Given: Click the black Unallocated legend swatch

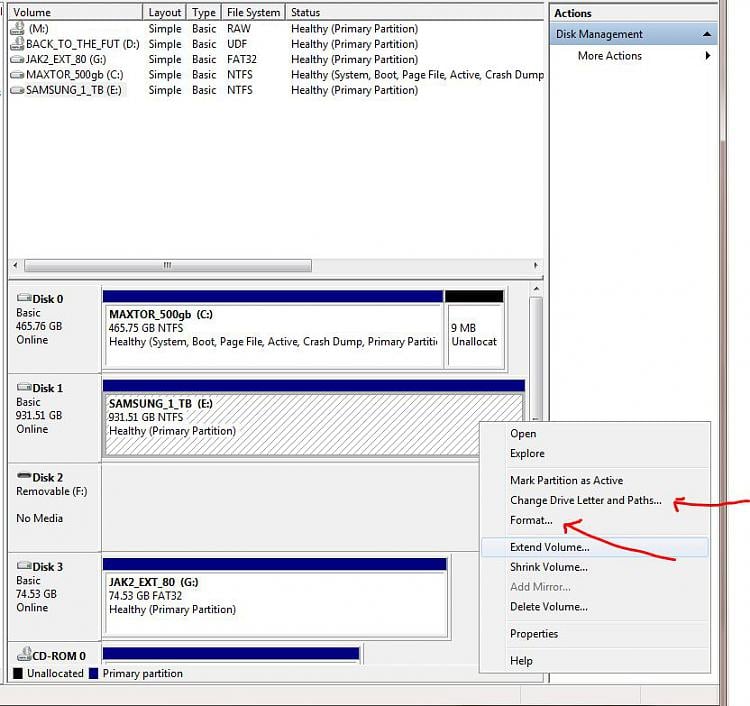Looking at the screenshot, I should click(x=18, y=673).
